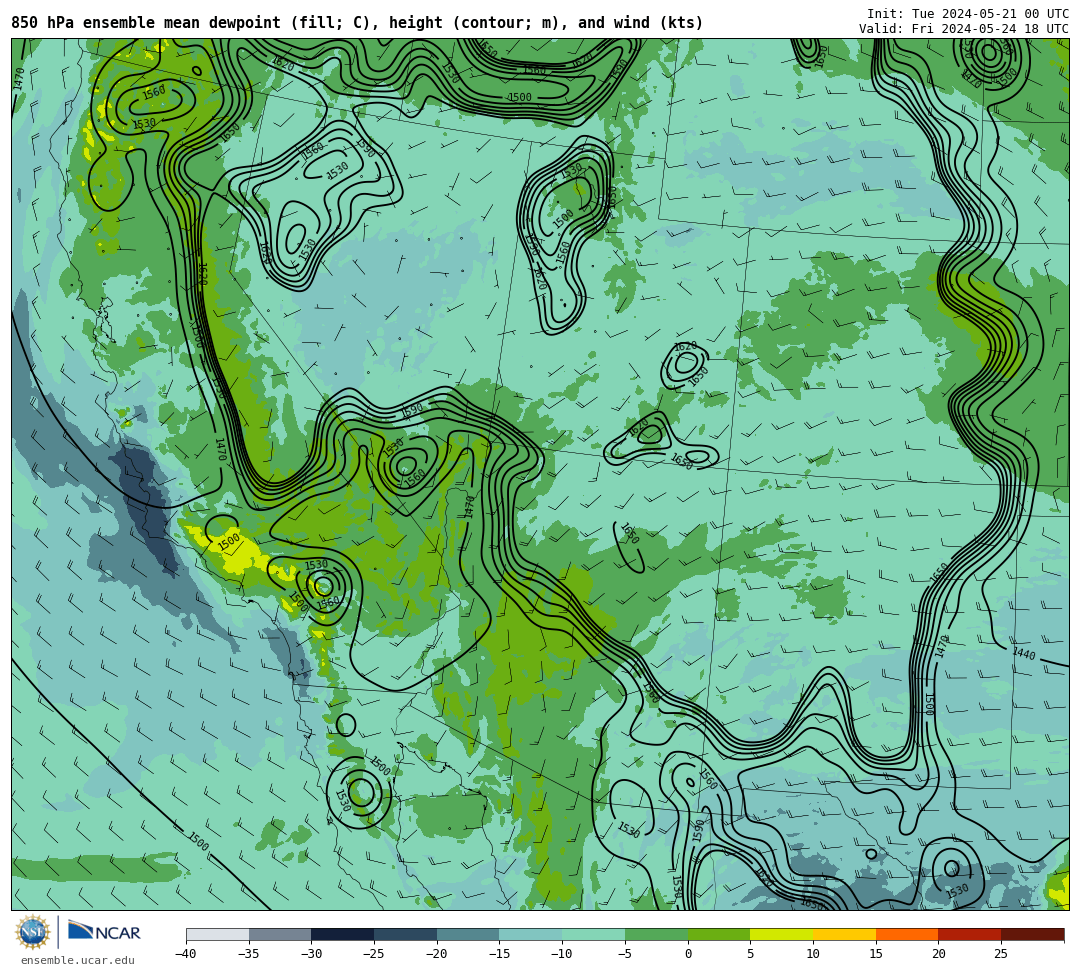This screenshot has height=973, width=1080.
Task: Click the 15 colorbar tick label
Action: pos(875,954)
